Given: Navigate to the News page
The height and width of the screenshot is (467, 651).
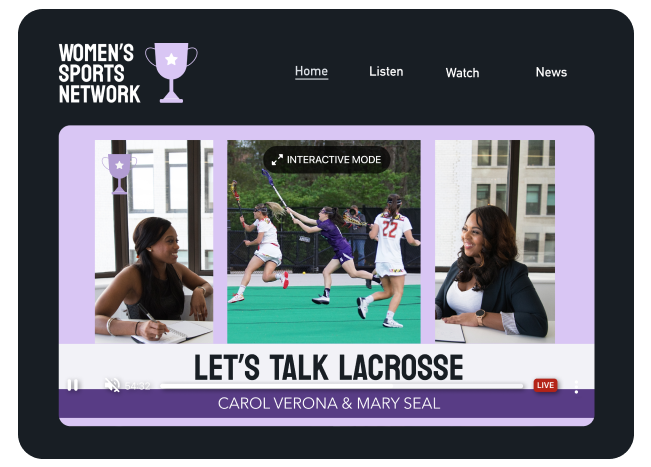Looking at the screenshot, I should coord(551,72).
